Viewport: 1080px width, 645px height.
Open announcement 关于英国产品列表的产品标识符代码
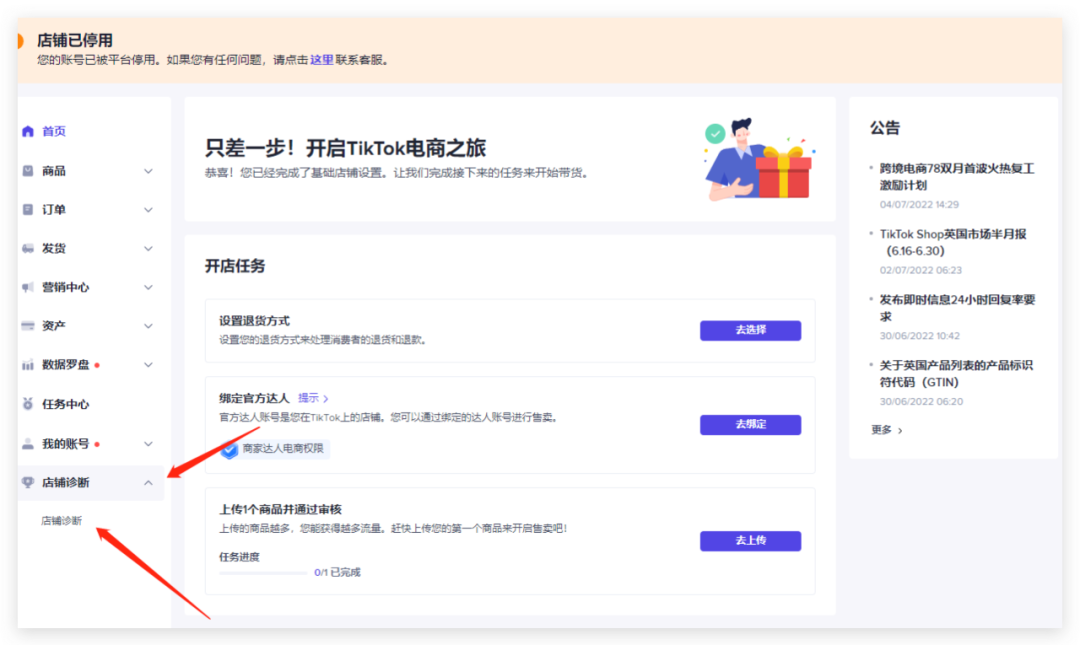(956, 373)
